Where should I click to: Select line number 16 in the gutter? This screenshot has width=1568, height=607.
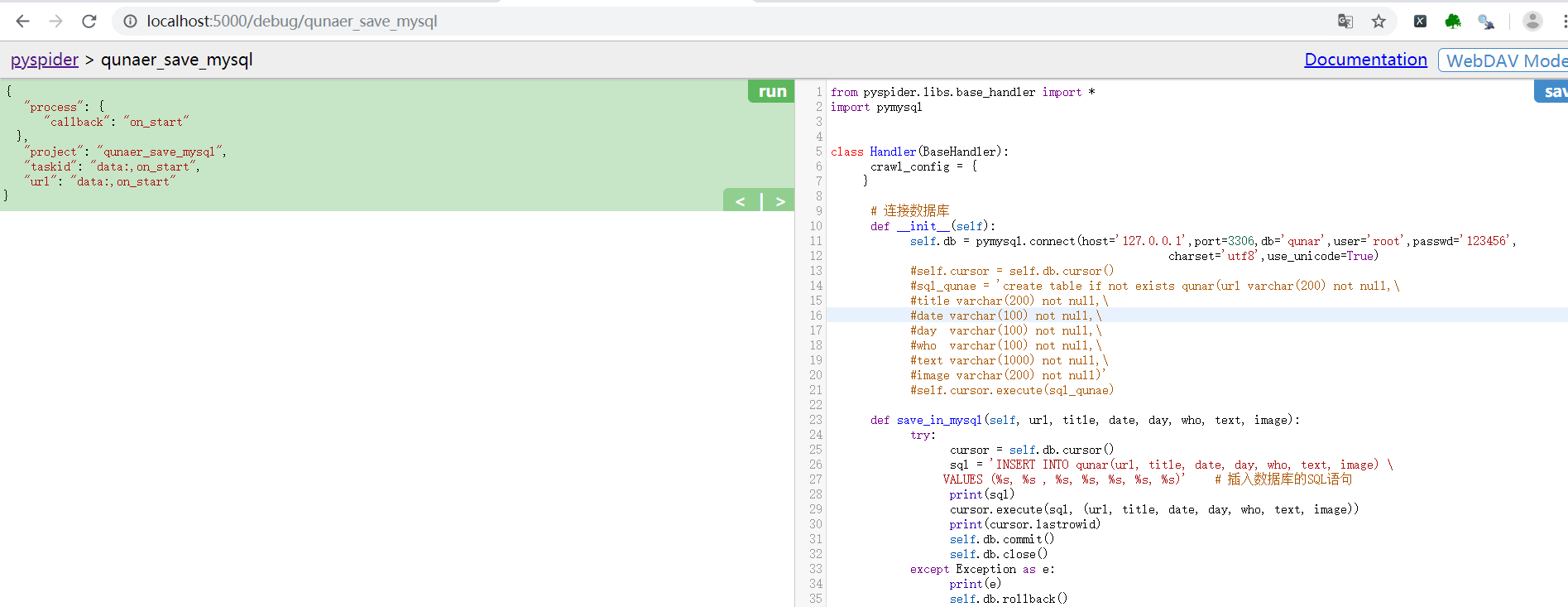point(816,316)
